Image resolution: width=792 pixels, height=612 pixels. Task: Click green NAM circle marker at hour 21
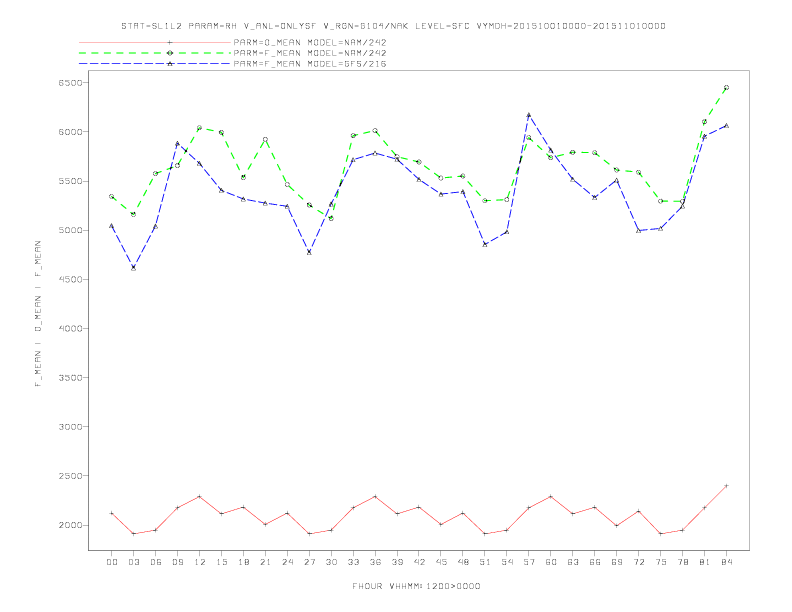265,139
